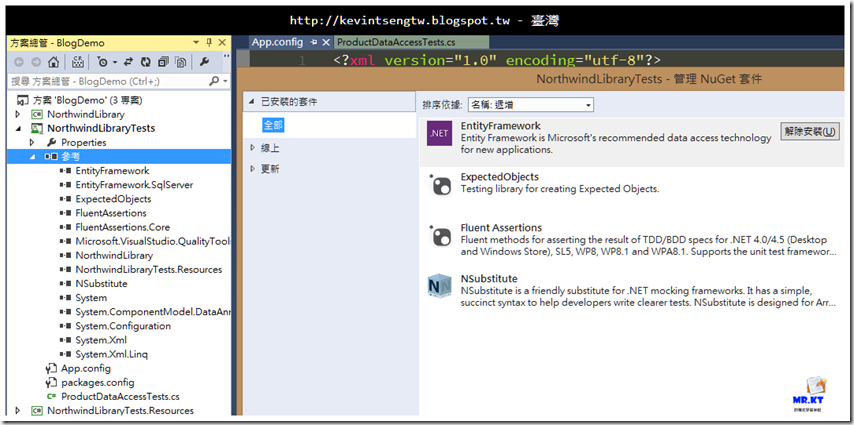This screenshot has width=854, height=425.
Task: Toggle the auto-hide pin of Solution Explorer
Action: point(209,42)
